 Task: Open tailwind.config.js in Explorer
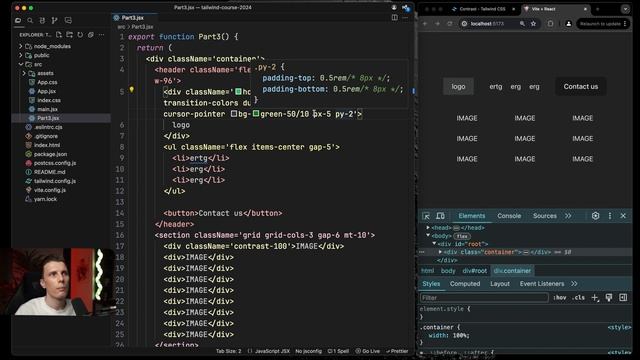[55, 181]
